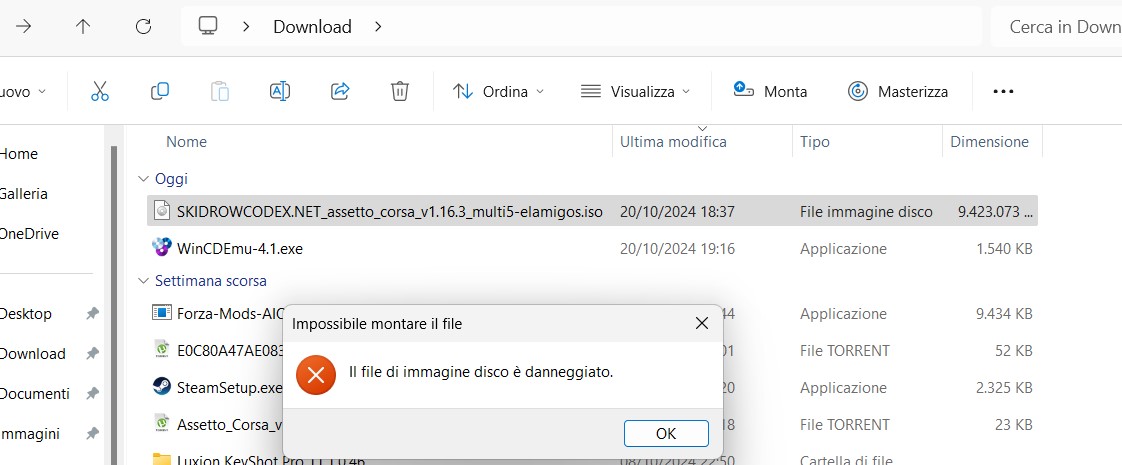The width and height of the screenshot is (1122, 465).
Task: Click the Copy icon in toolbar
Action: [x=160, y=92]
